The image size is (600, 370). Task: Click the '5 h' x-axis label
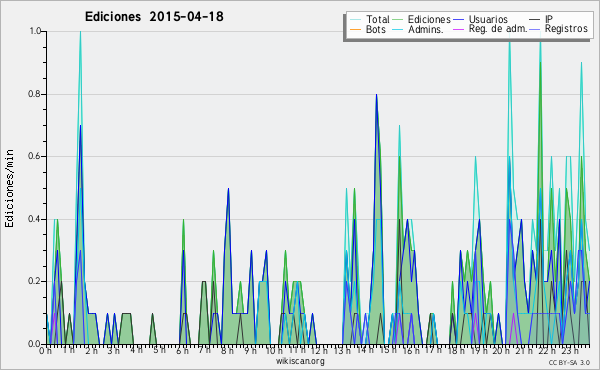tap(159, 350)
